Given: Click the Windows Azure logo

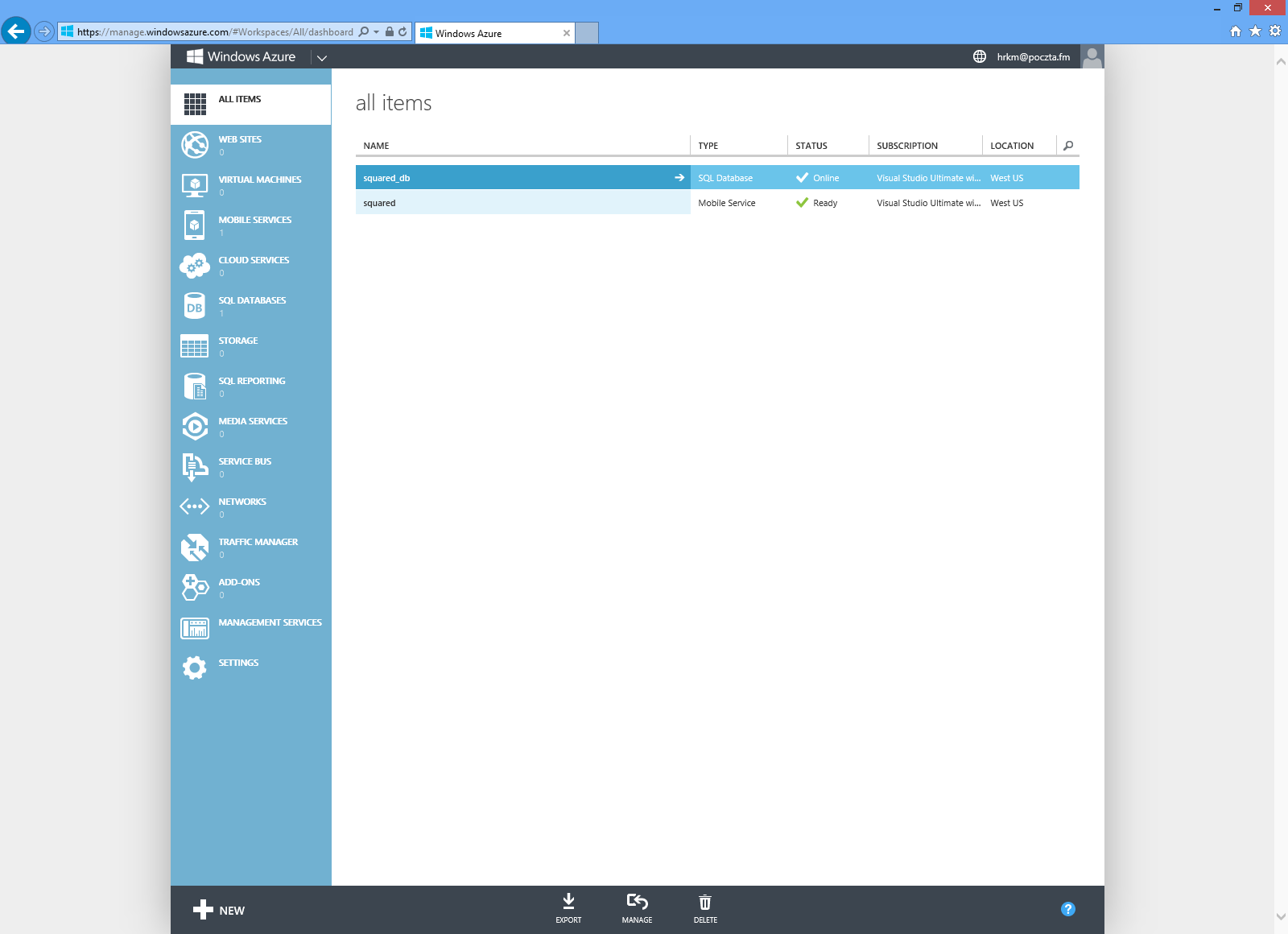Looking at the screenshot, I should [x=242, y=56].
